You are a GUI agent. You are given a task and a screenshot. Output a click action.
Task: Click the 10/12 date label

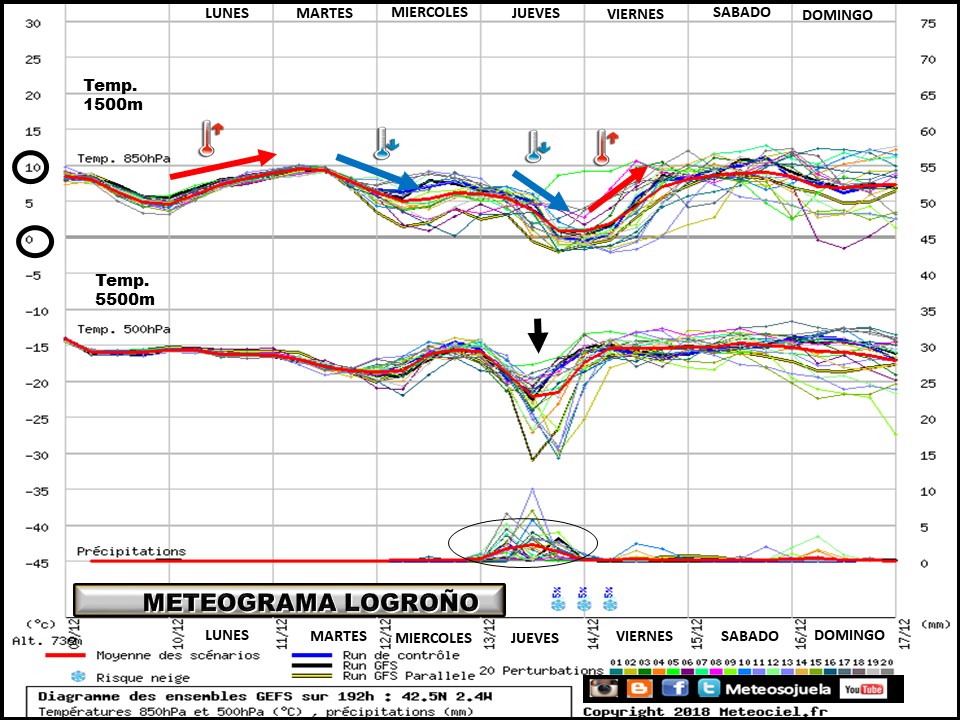point(179,633)
